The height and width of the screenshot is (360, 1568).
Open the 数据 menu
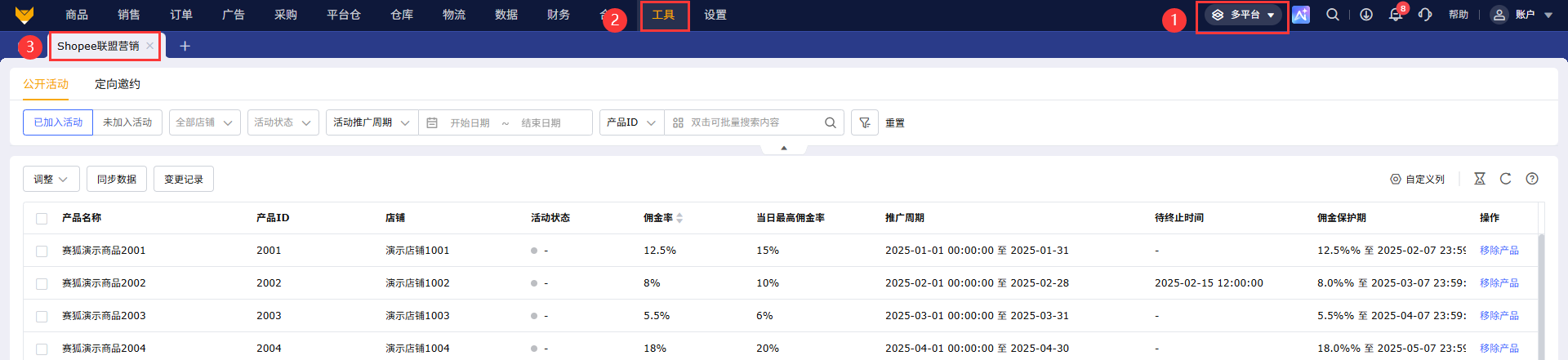pyautogui.click(x=506, y=15)
